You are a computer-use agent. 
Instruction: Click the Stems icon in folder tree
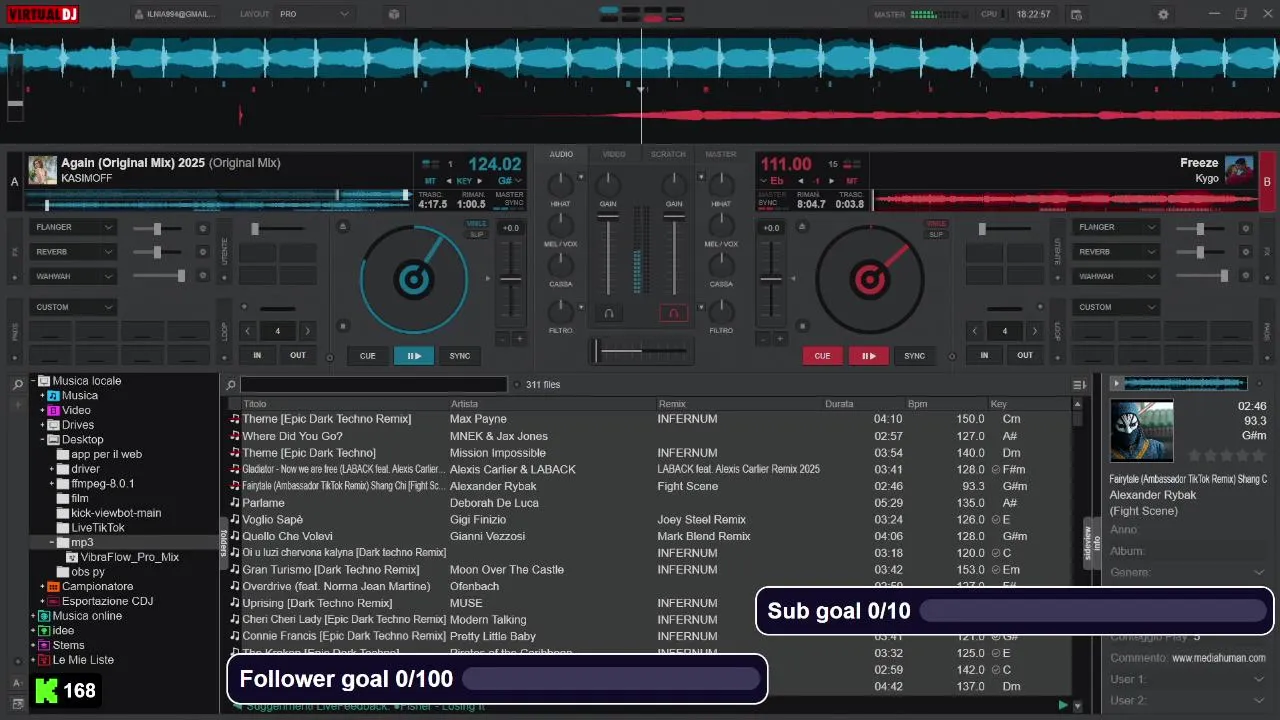coord(43,646)
